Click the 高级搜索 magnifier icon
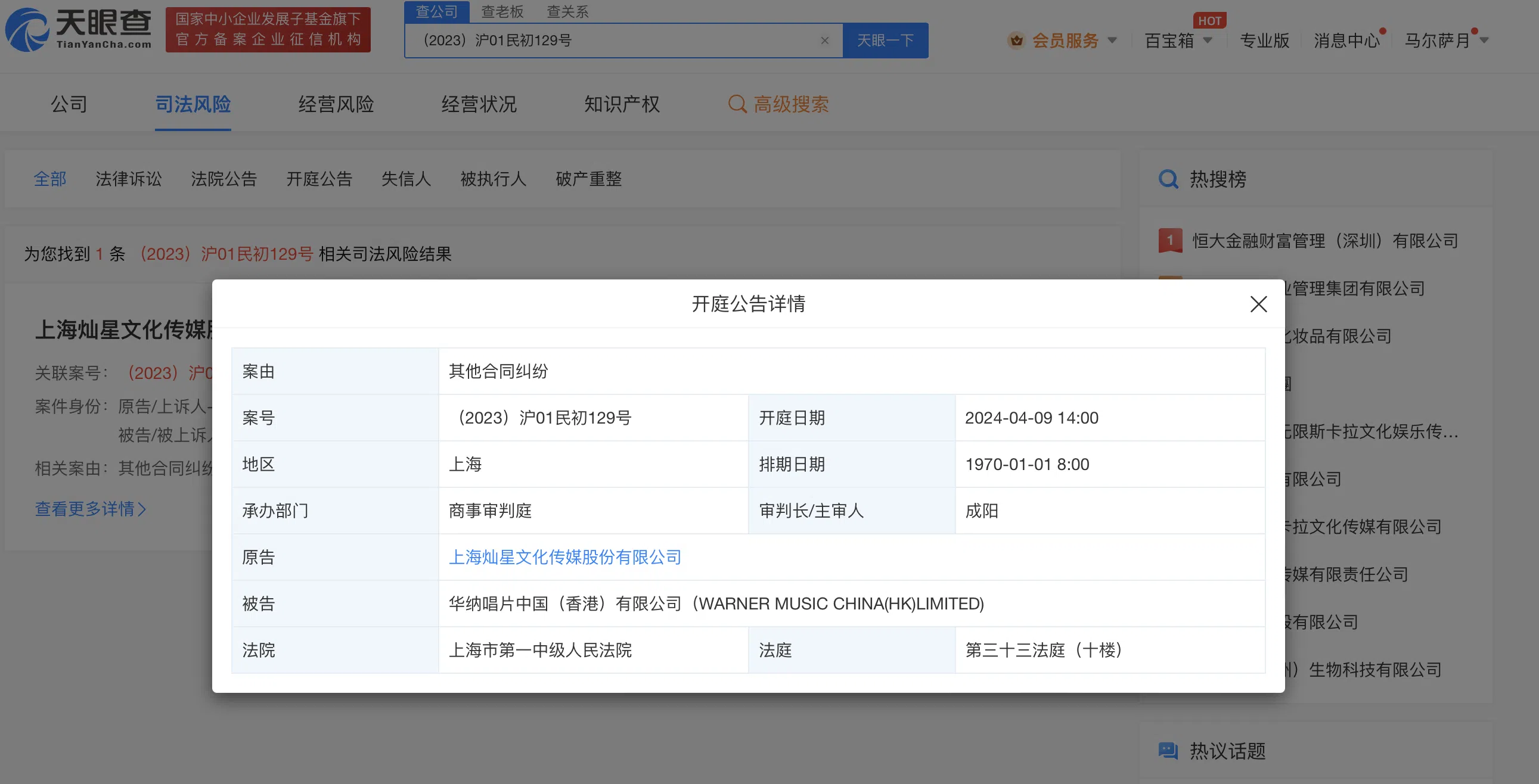Screen dimensions: 1539x784 click(737, 104)
